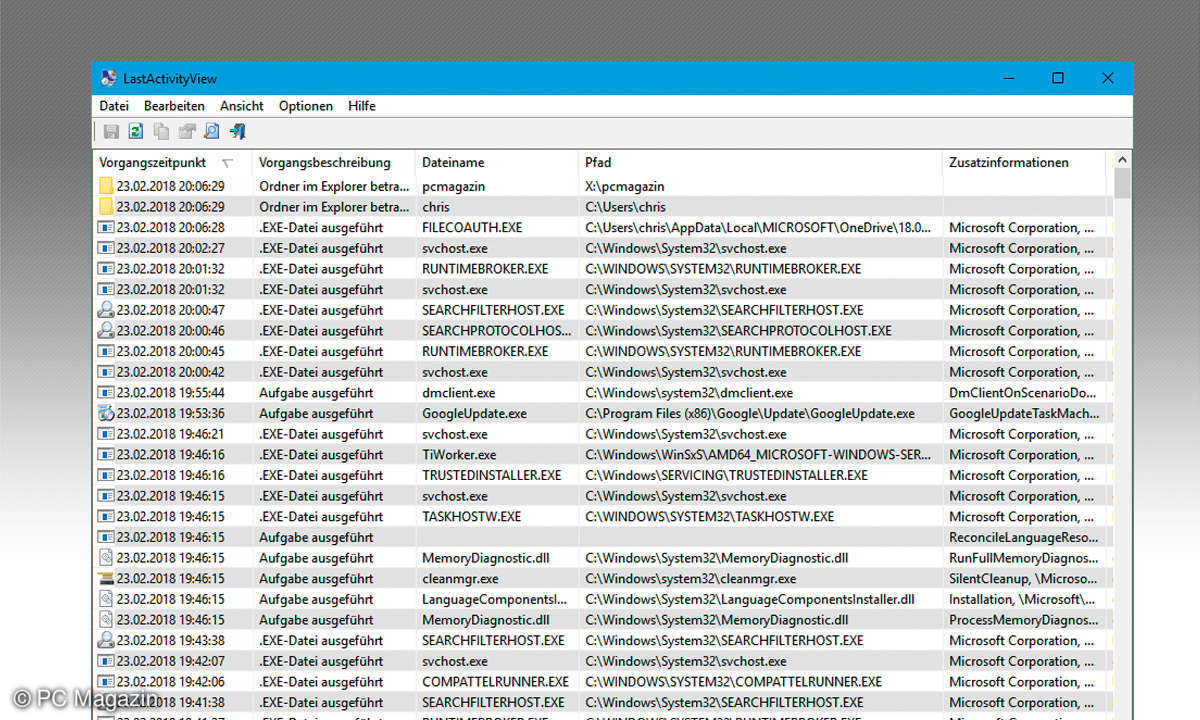The height and width of the screenshot is (720, 1200).
Task: Click the icon of the COMPATTELRUNNER.EXE row
Action: click(106, 682)
